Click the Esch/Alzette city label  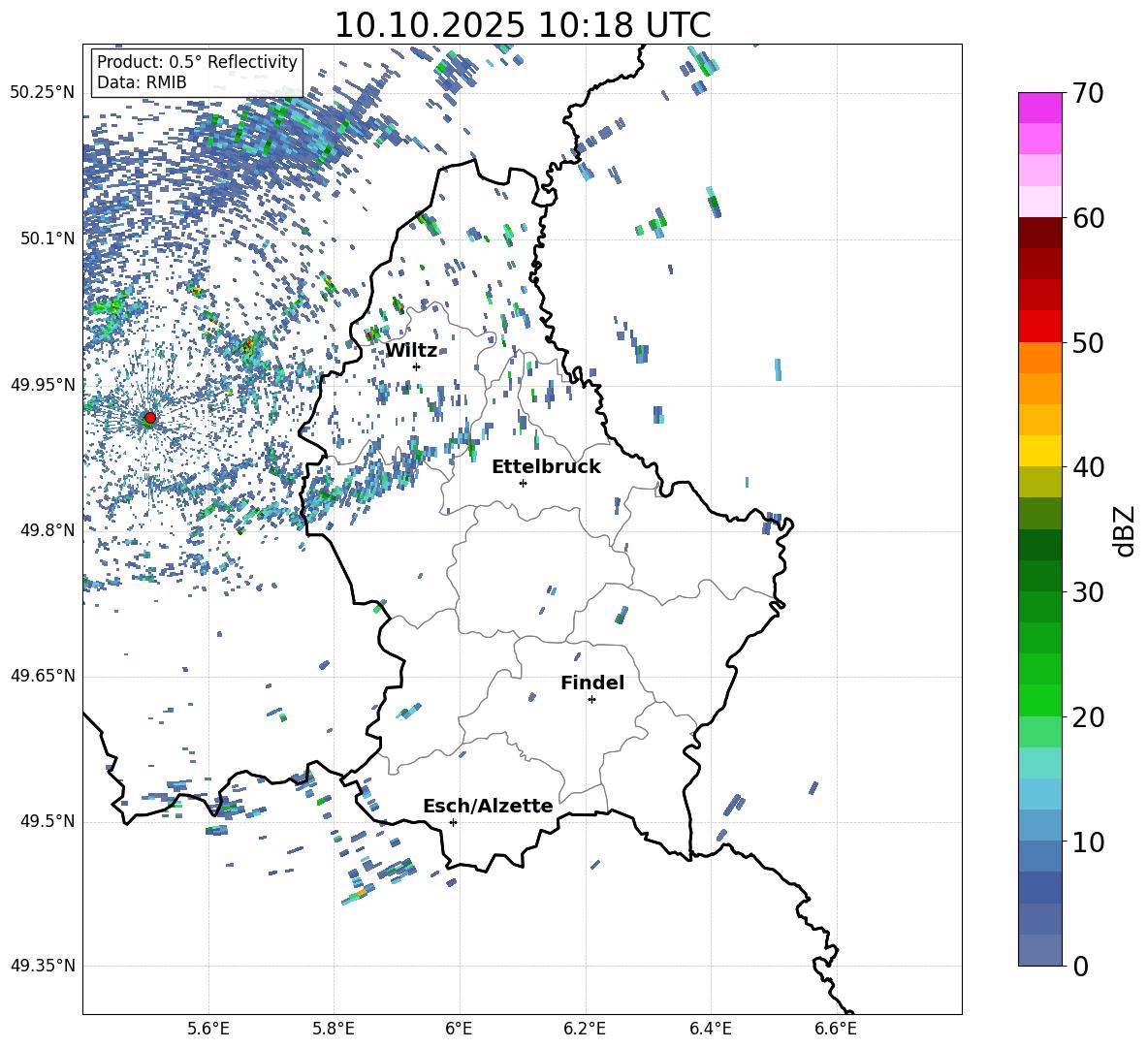[x=488, y=806]
